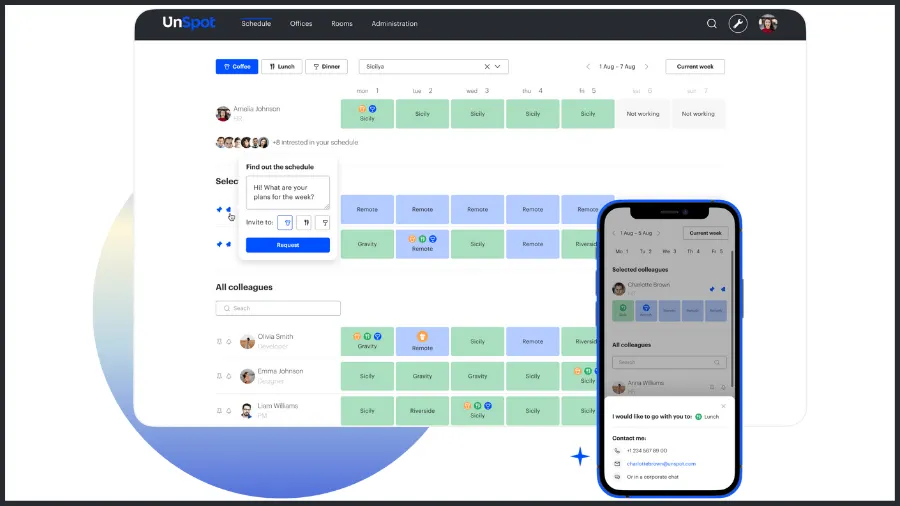The width and height of the screenshot is (900, 506).
Task: Click Emma Johnson's Tuesday Gravity cell
Action: pyautogui.click(x=422, y=376)
